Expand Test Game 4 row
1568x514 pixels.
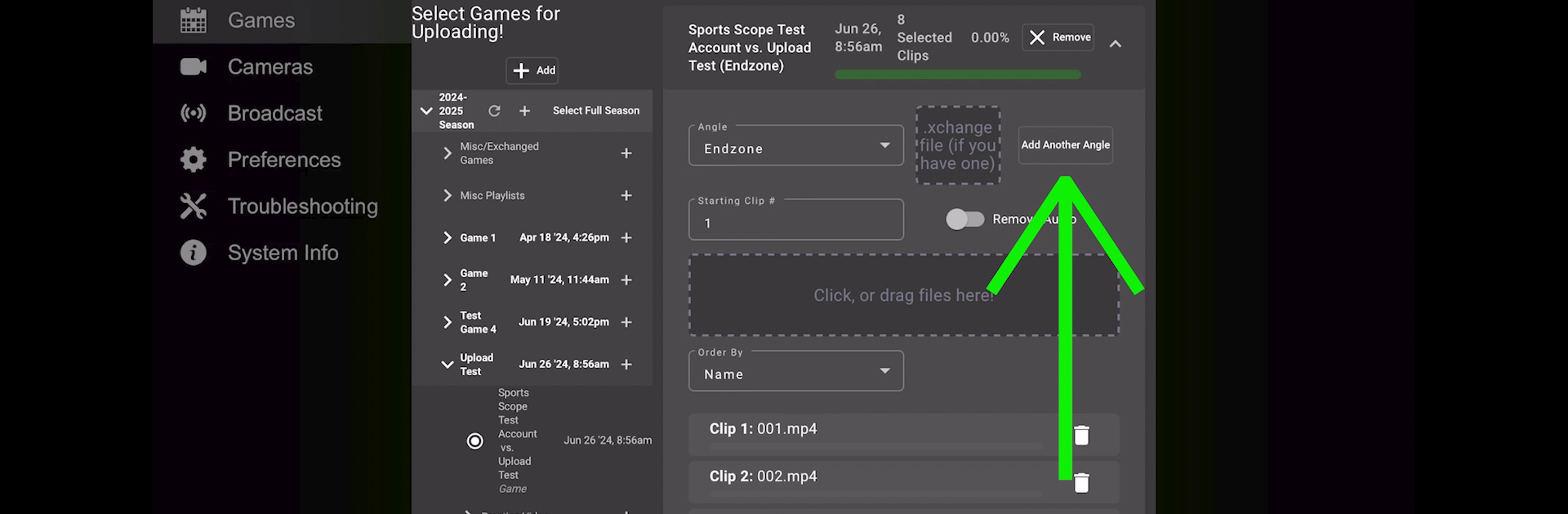pyautogui.click(x=447, y=322)
